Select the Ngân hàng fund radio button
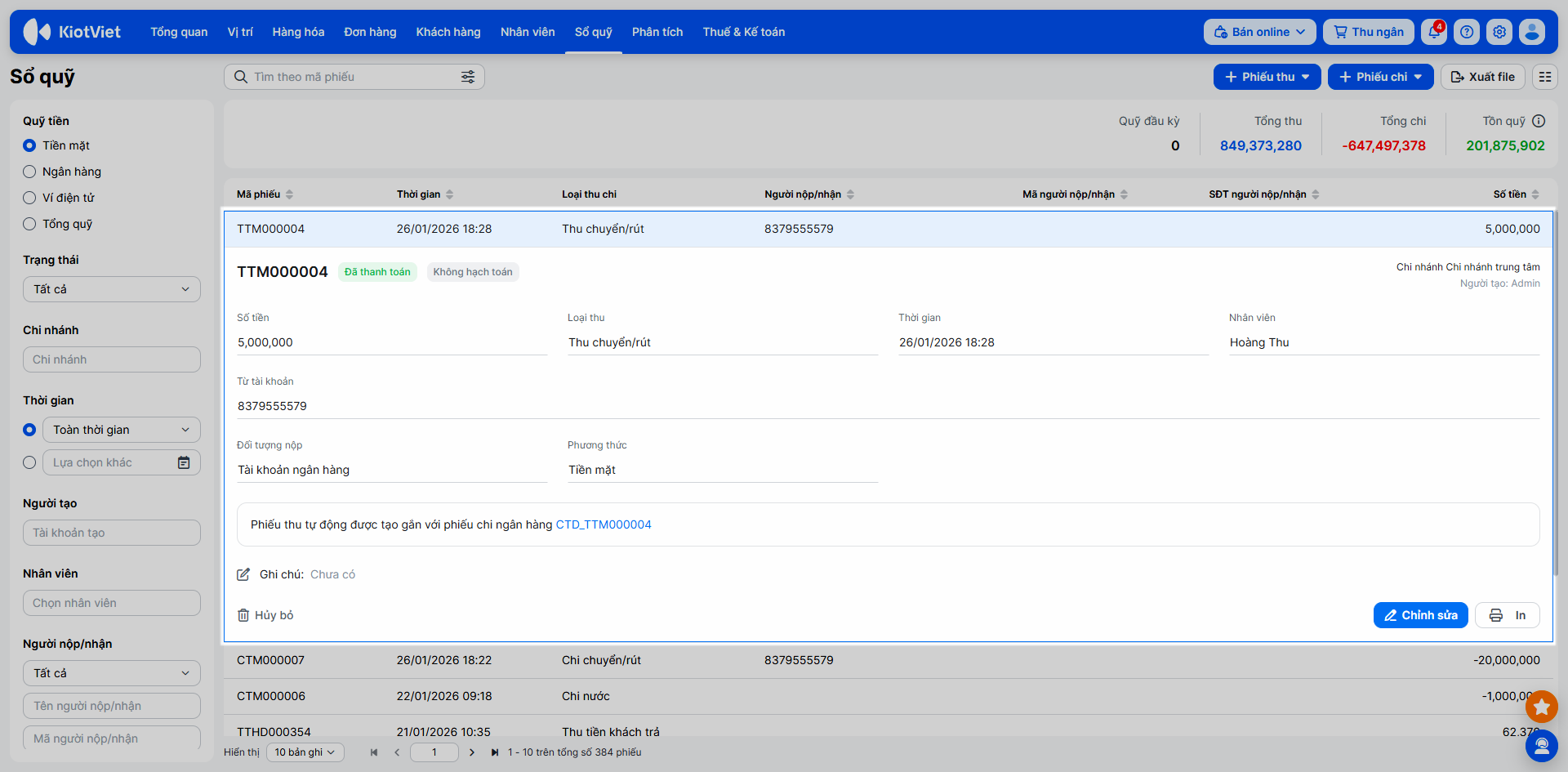Image resolution: width=1568 pixels, height=772 pixels. point(29,172)
